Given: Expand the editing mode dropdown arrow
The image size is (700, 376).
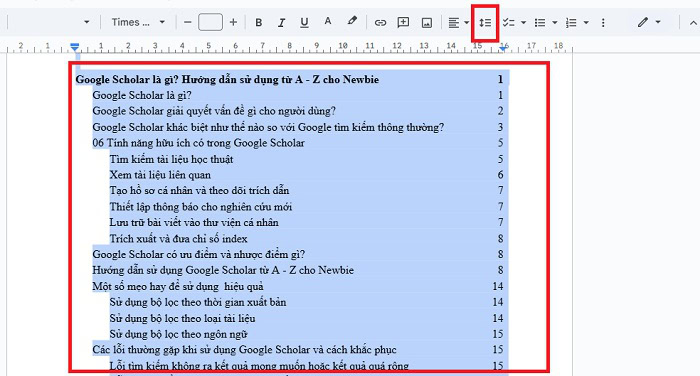Looking at the screenshot, I should tap(658, 22).
